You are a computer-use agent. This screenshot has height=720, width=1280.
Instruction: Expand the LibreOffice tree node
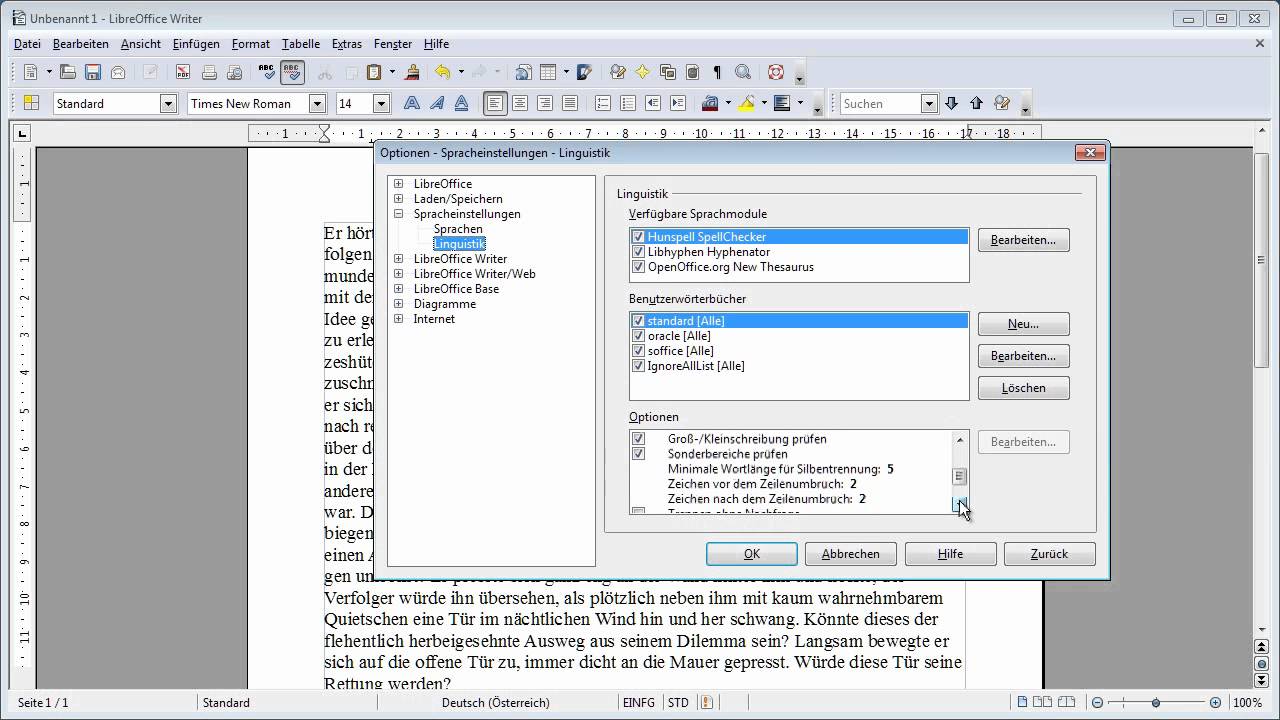coord(399,184)
